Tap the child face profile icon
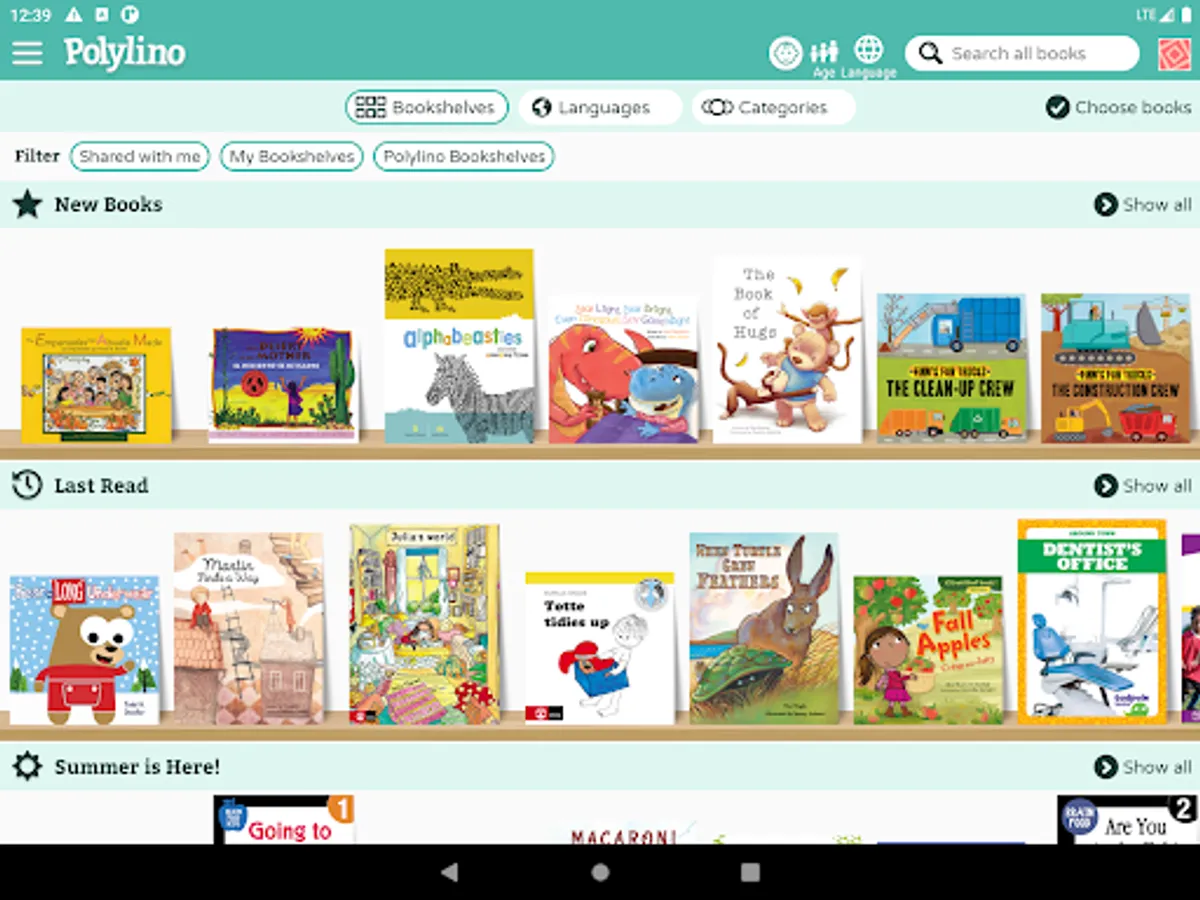 [x=786, y=53]
